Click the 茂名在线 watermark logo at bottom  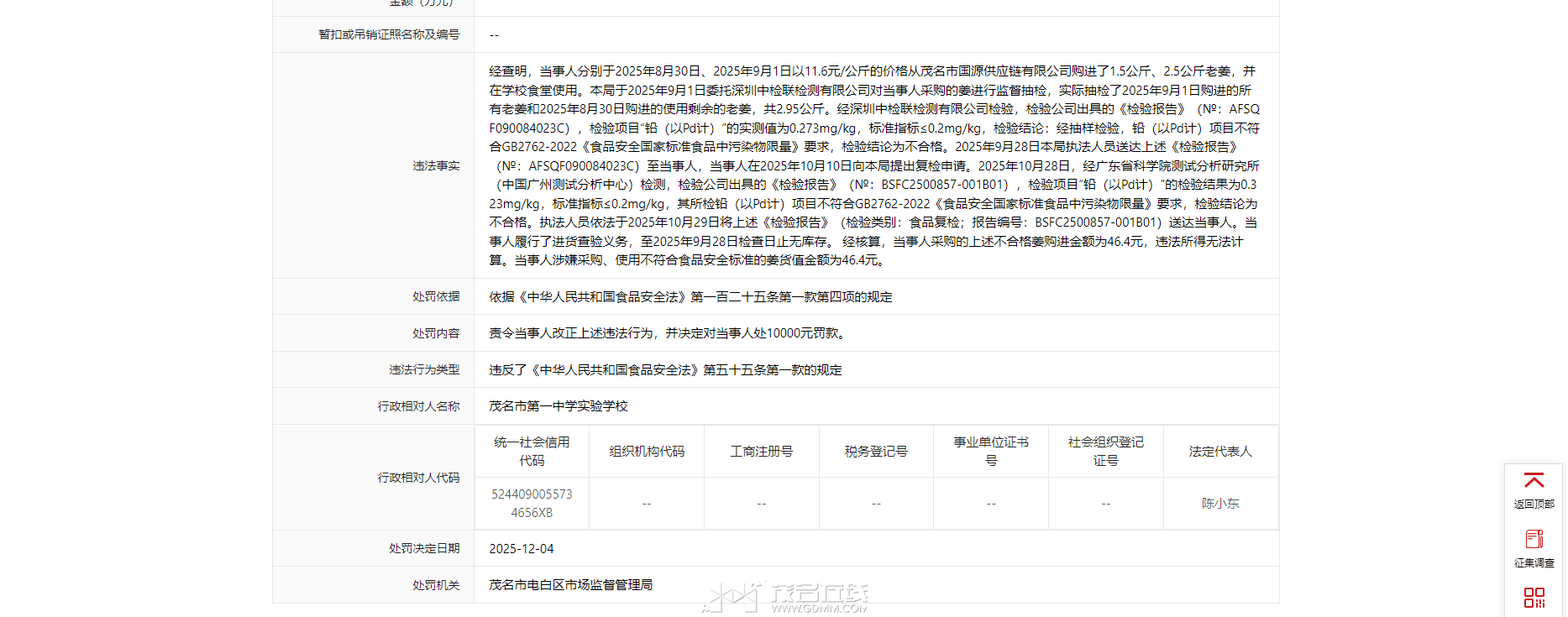point(785,598)
